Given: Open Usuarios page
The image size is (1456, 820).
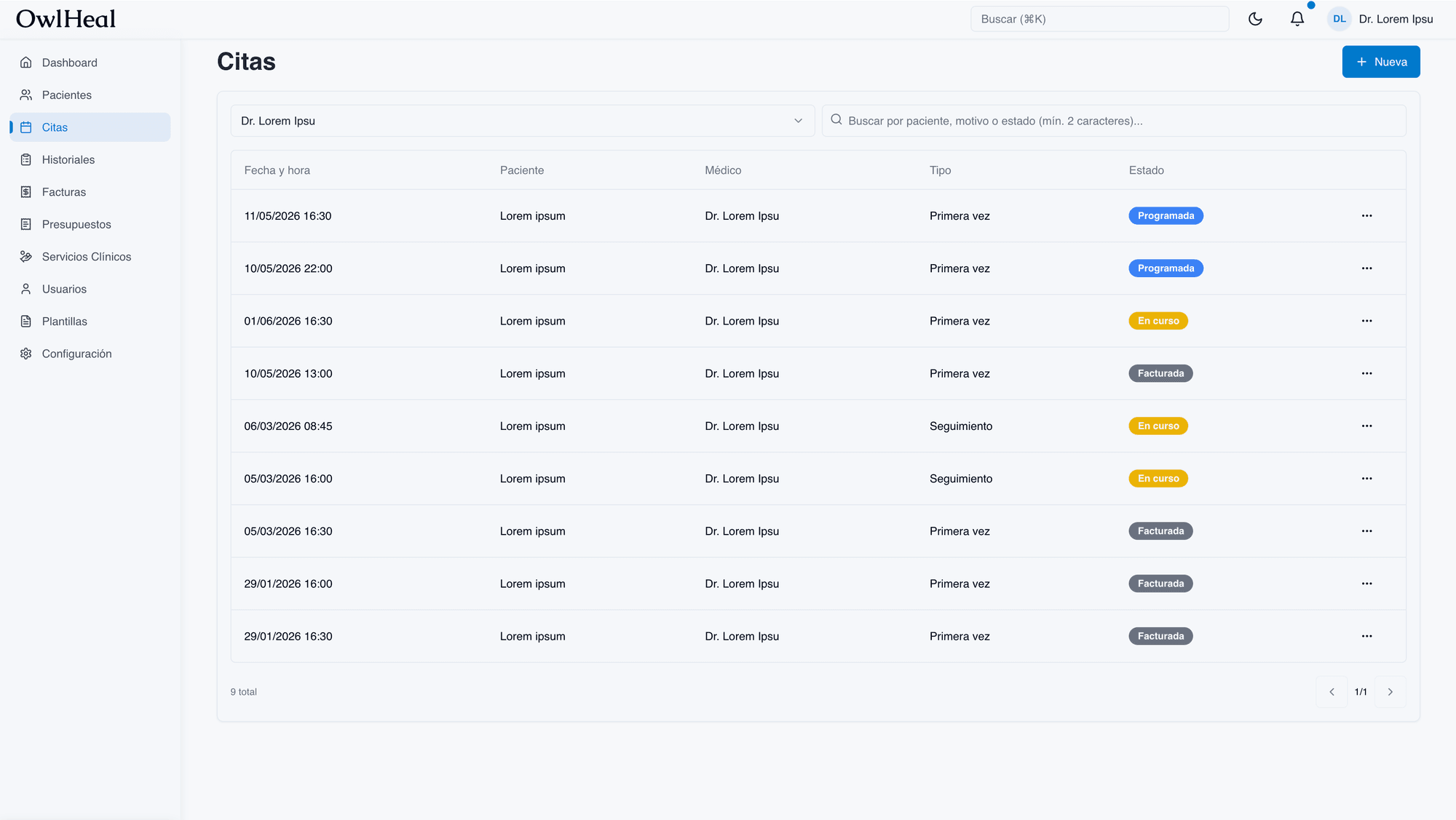Looking at the screenshot, I should 90,289.
